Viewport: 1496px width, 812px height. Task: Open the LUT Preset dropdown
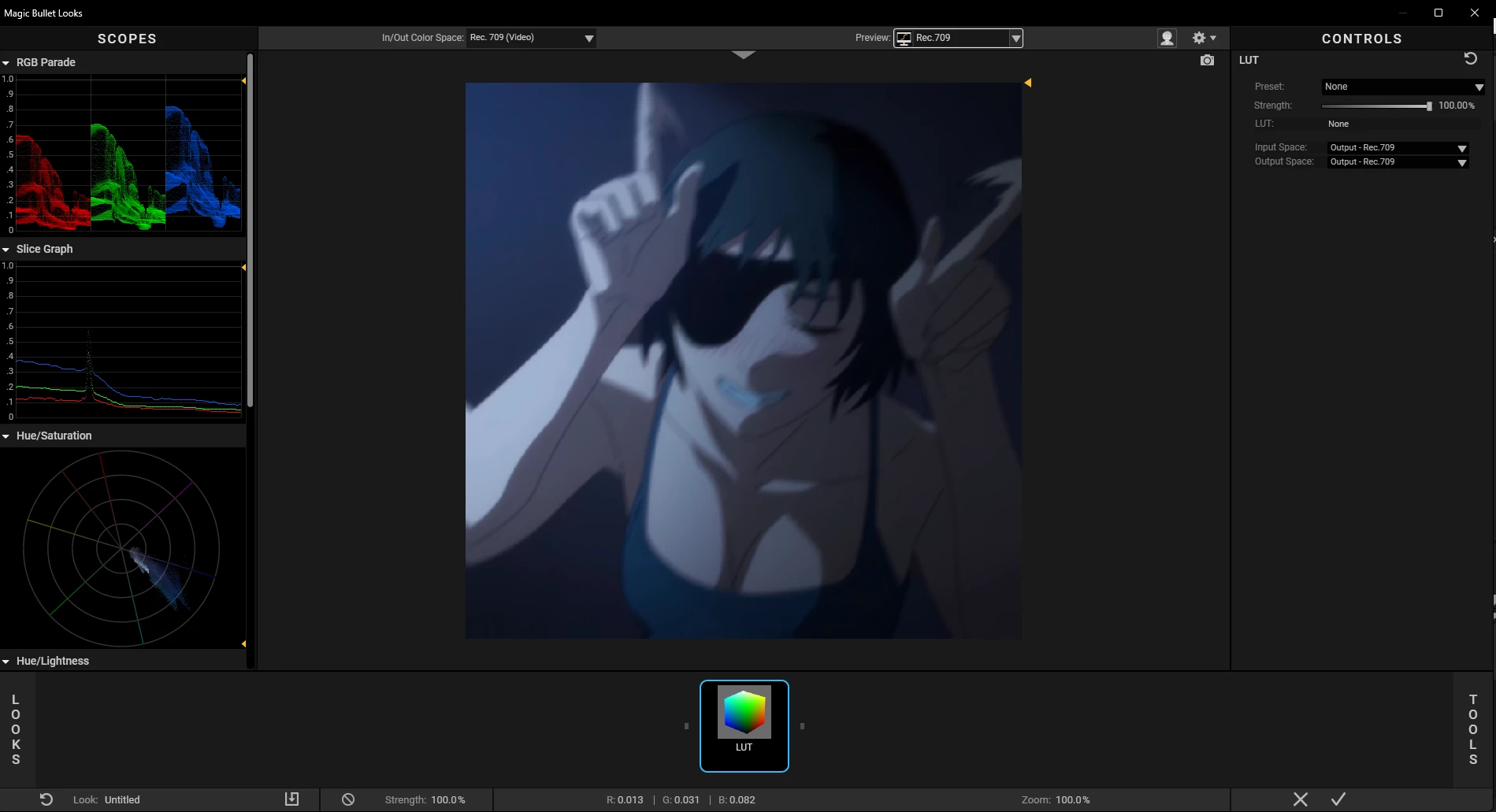pos(1404,87)
